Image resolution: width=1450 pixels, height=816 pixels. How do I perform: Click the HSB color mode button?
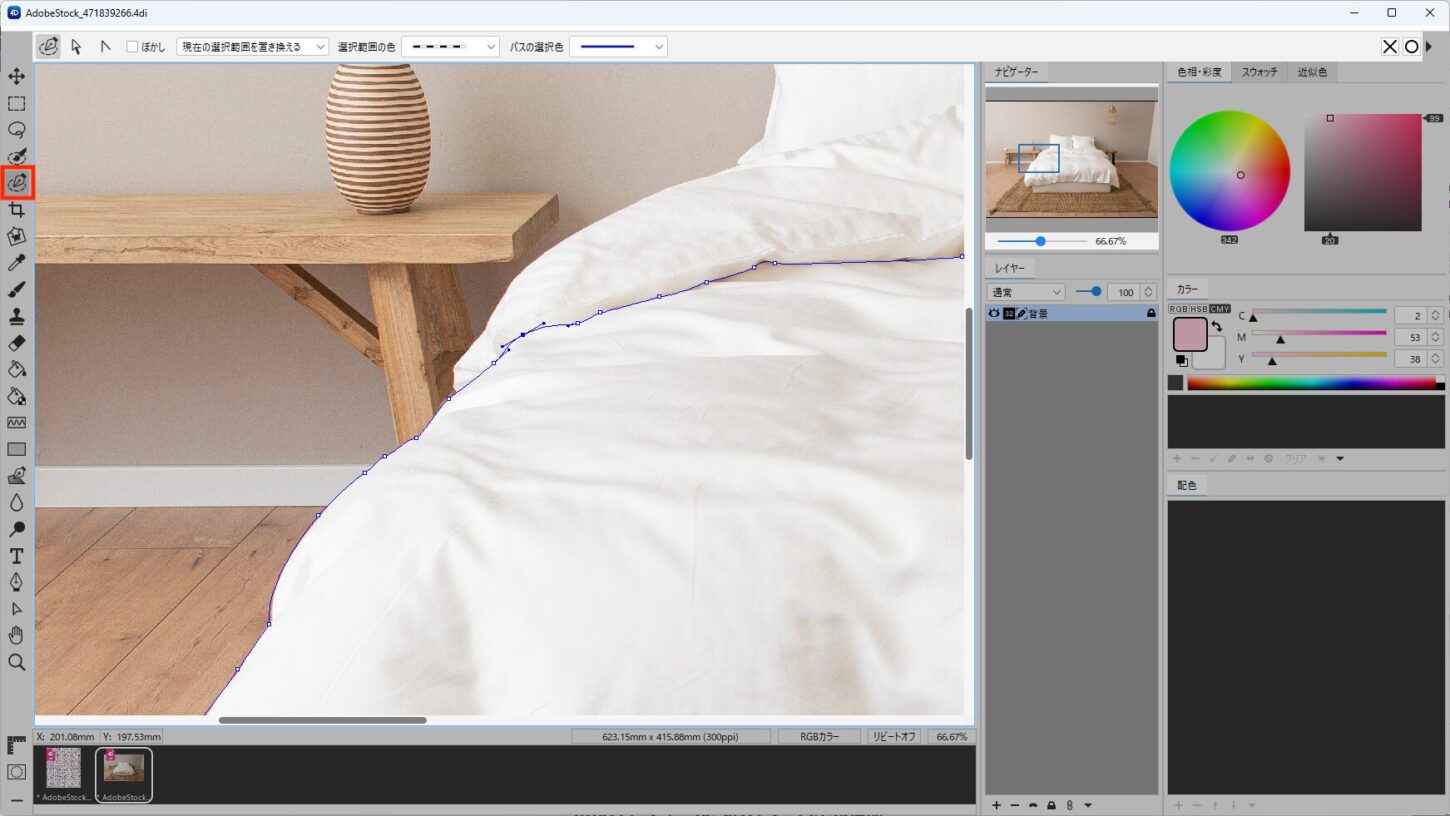tap(1199, 309)
